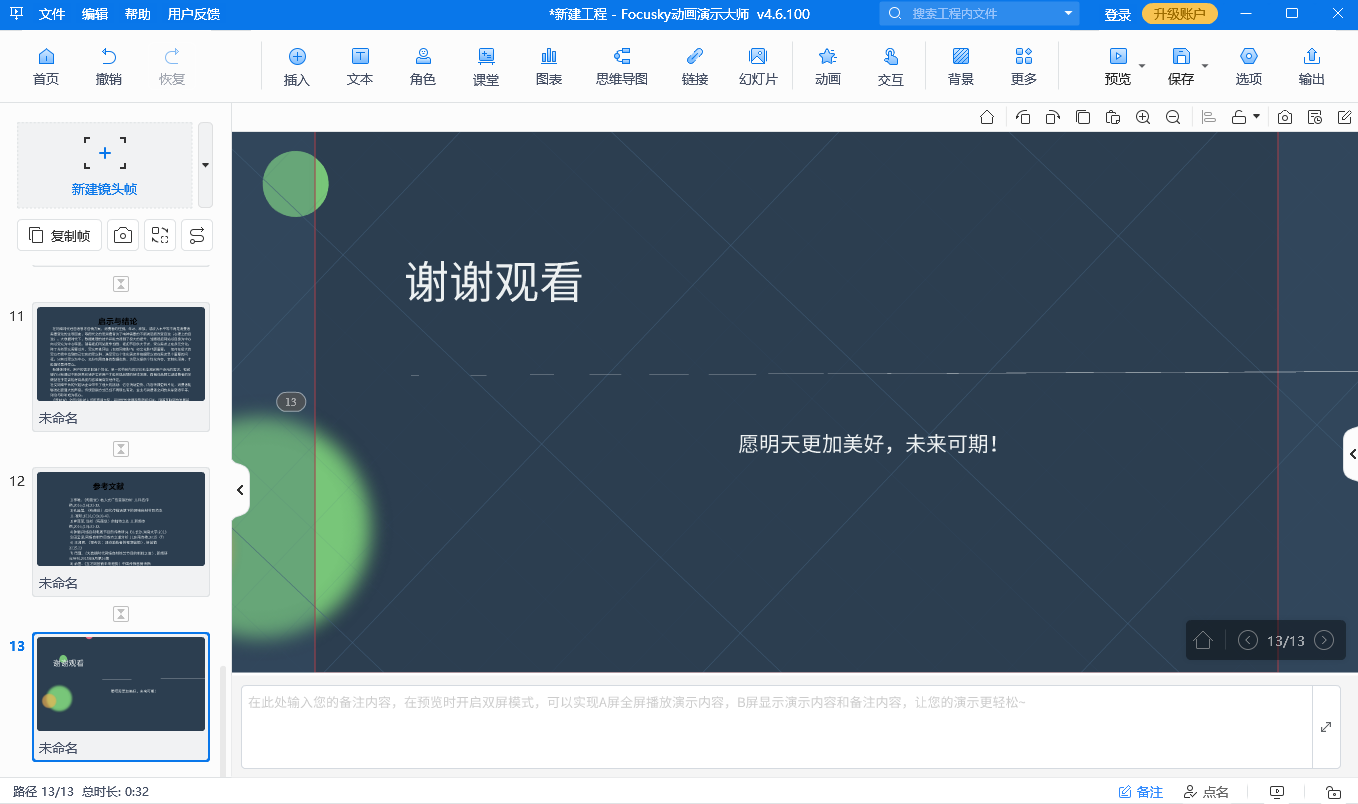Open the 课堂 classroom tool
Viewport: 1358px width, 804px height.
[x=486, y=67]
